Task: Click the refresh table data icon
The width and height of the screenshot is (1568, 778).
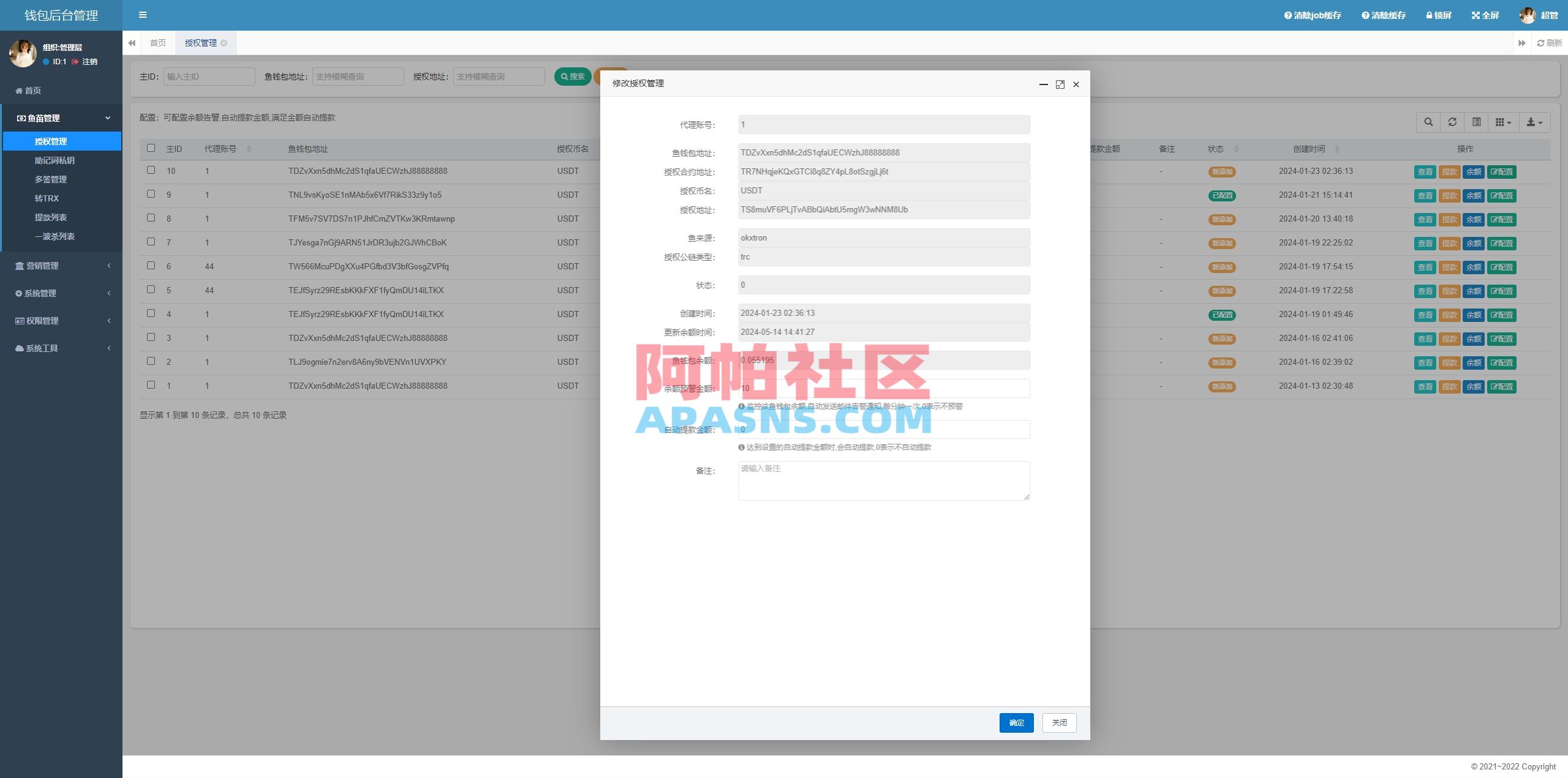Action: coord(1452,122)
